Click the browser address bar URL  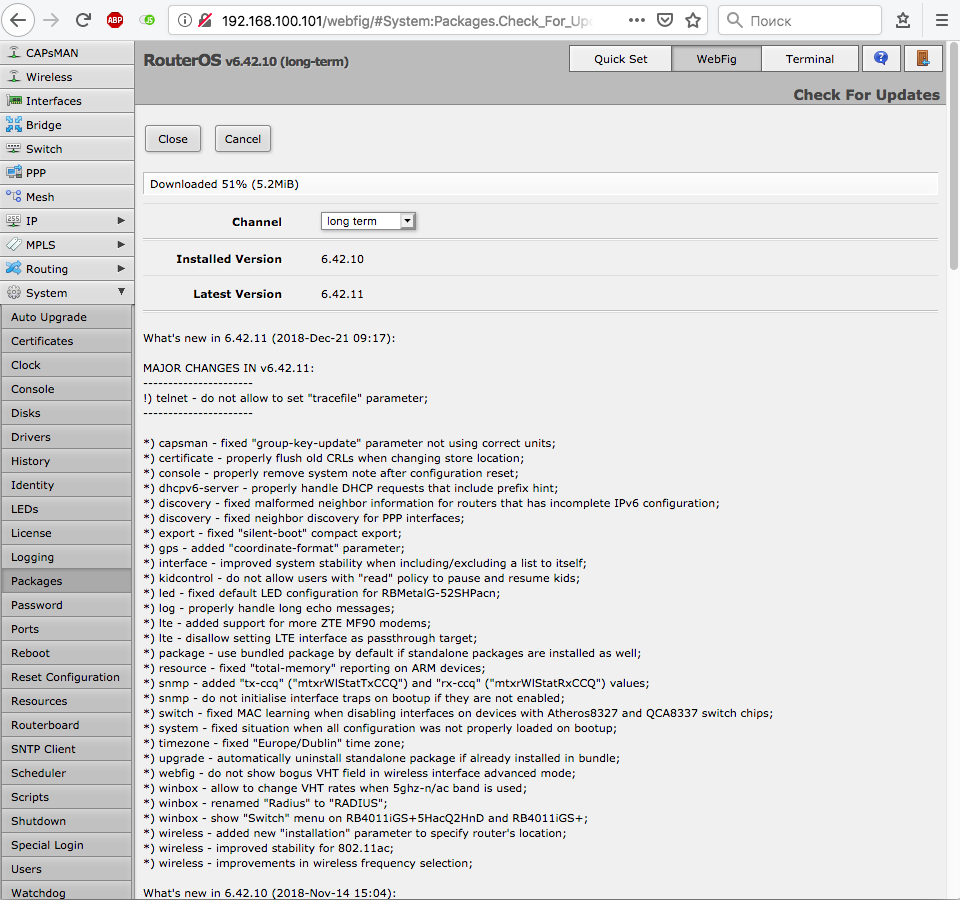(x=407, y=21)
